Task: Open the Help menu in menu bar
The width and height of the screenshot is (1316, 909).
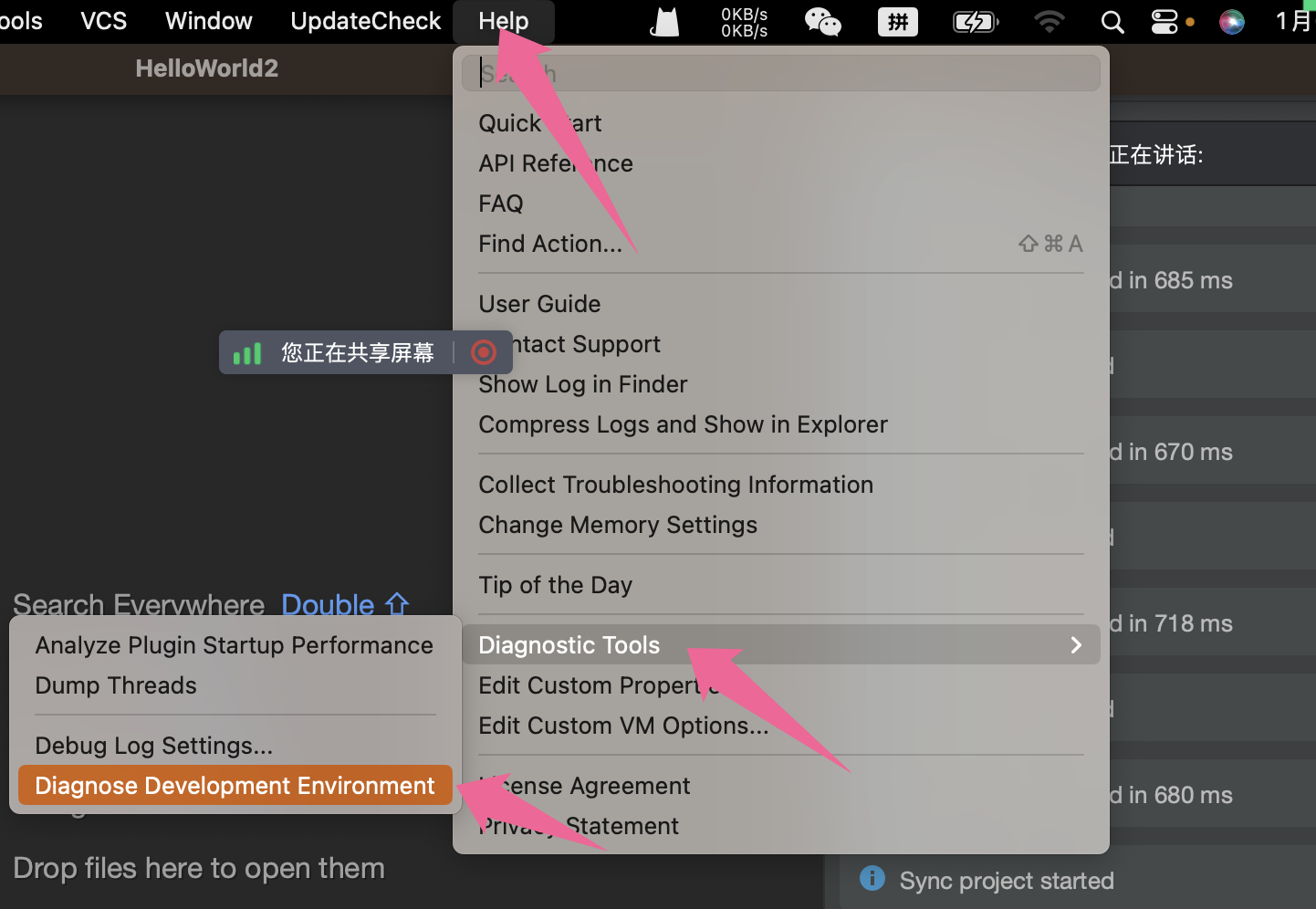Action: (503, 21)
